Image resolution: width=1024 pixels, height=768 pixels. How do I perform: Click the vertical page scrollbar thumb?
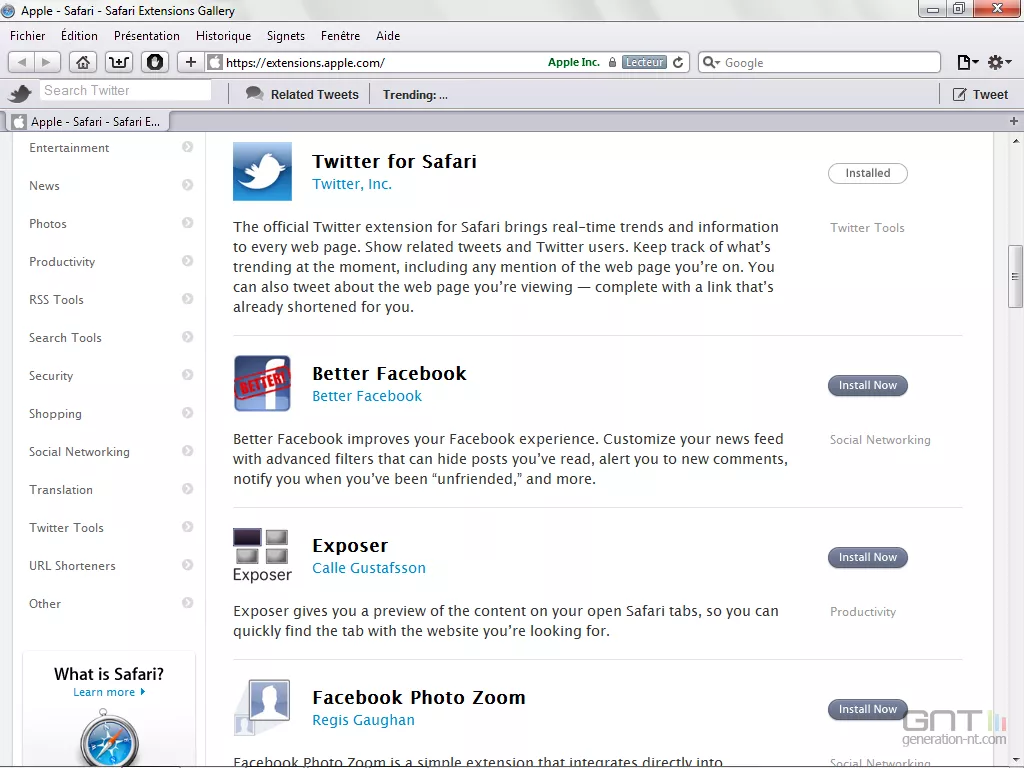point(1015,276)
